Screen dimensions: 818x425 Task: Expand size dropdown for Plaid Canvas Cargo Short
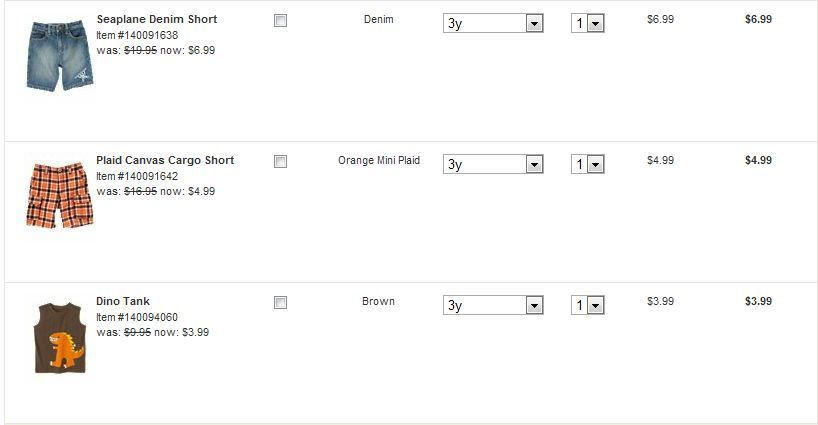493,164
